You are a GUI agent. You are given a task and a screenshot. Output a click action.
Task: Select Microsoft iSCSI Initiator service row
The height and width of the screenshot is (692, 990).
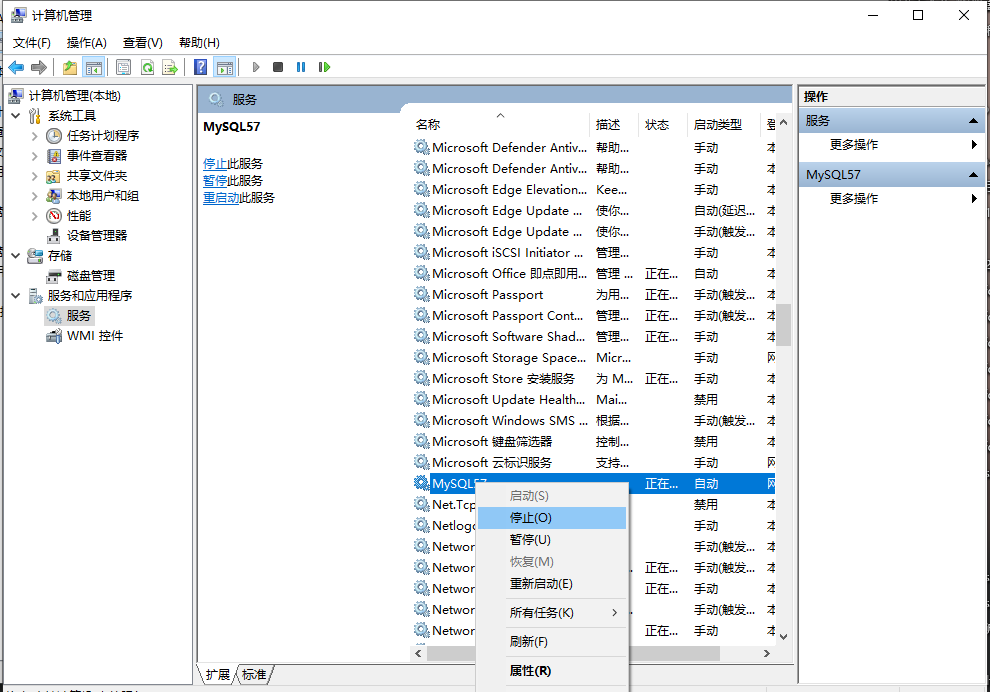[593, 253]
